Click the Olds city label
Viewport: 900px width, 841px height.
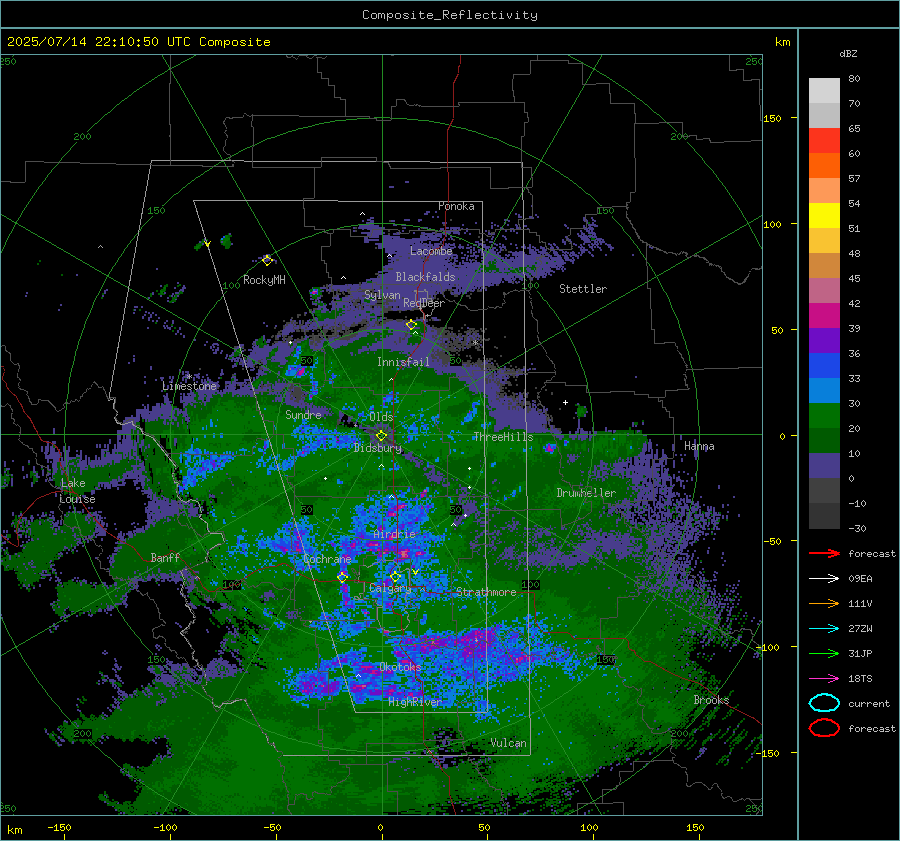point(381,417)
